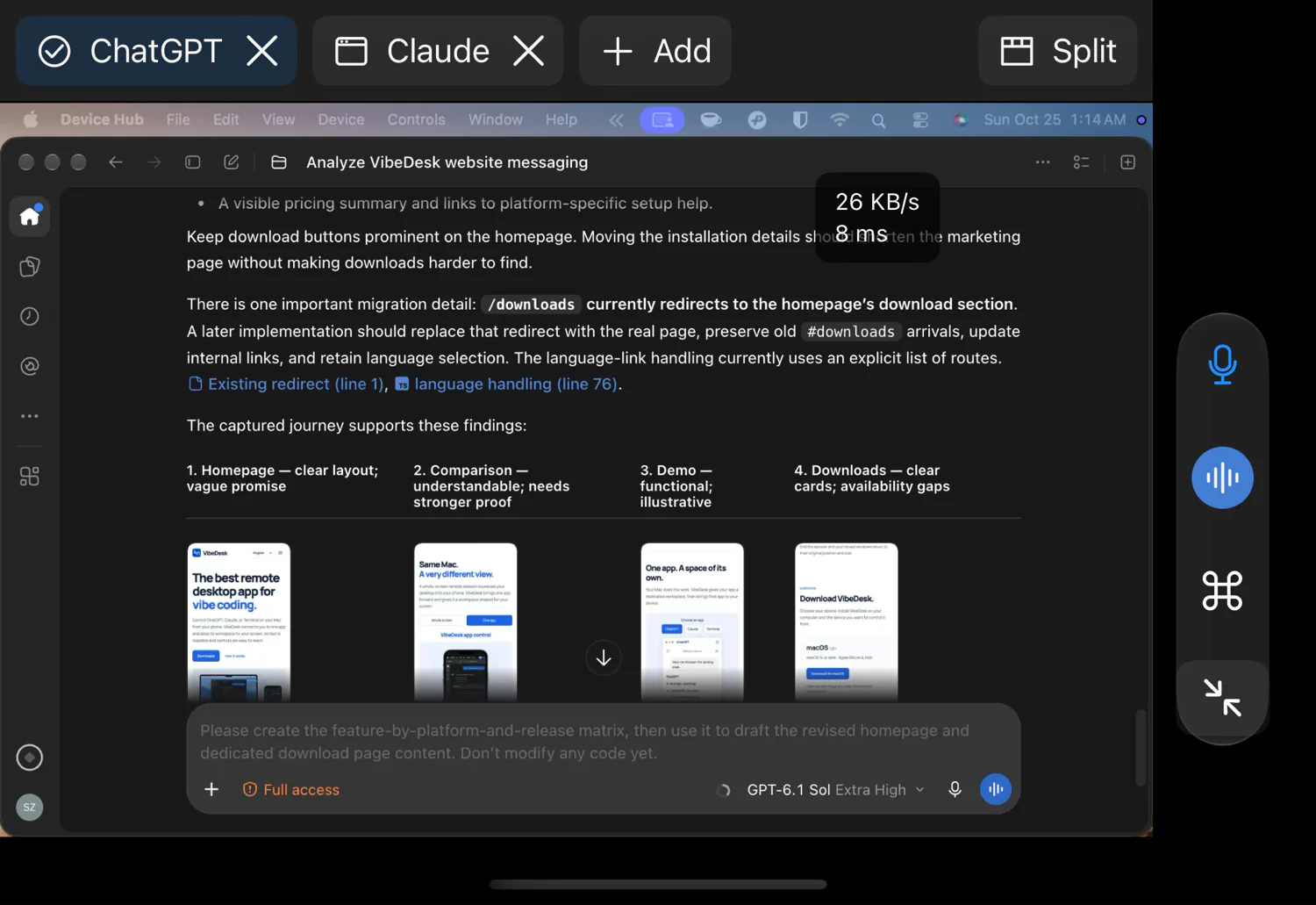
Task: Add an attachment with the plus icon in the composer
Action: [211, 789]
